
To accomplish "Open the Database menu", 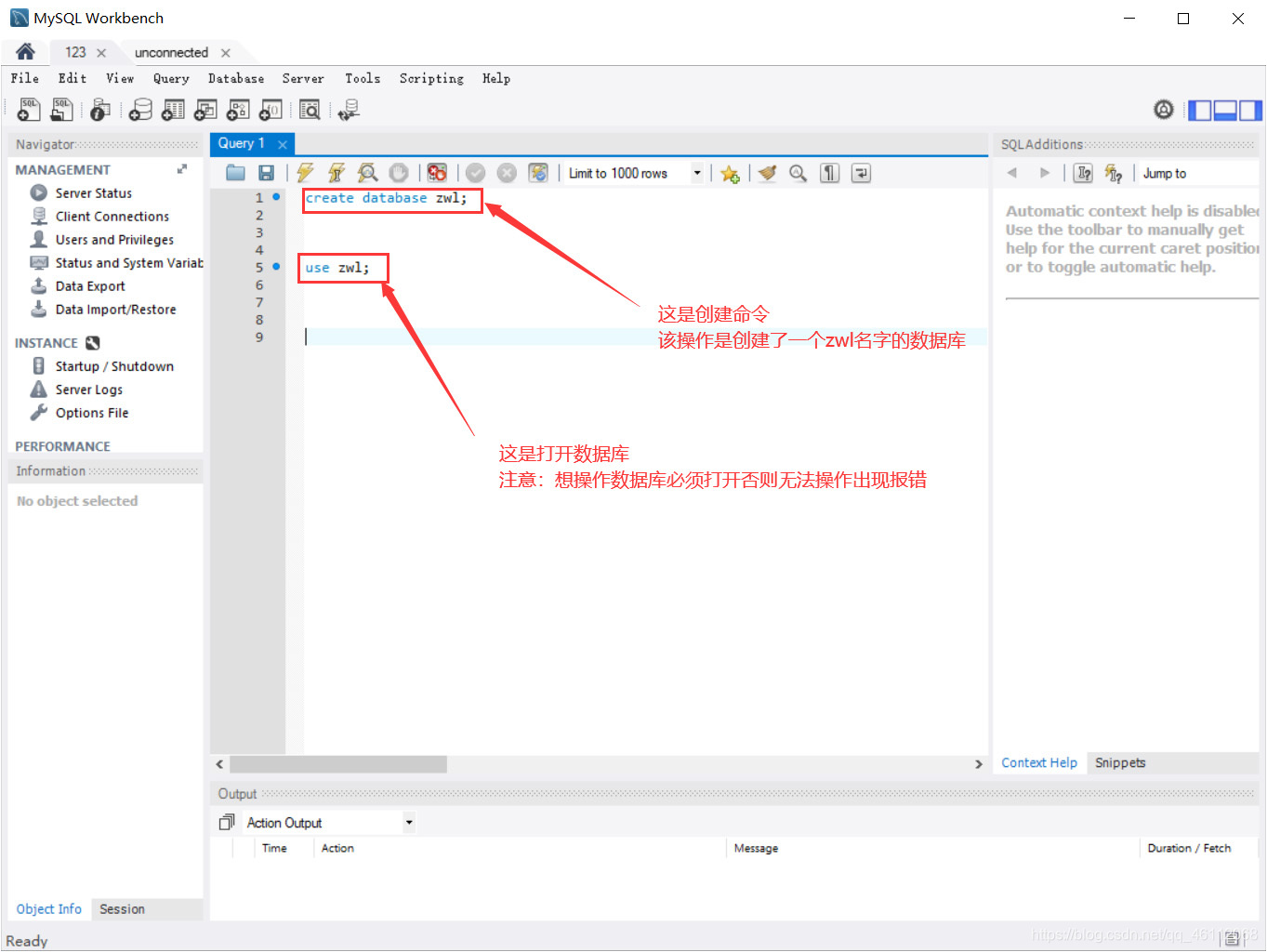I will [236, 79].
